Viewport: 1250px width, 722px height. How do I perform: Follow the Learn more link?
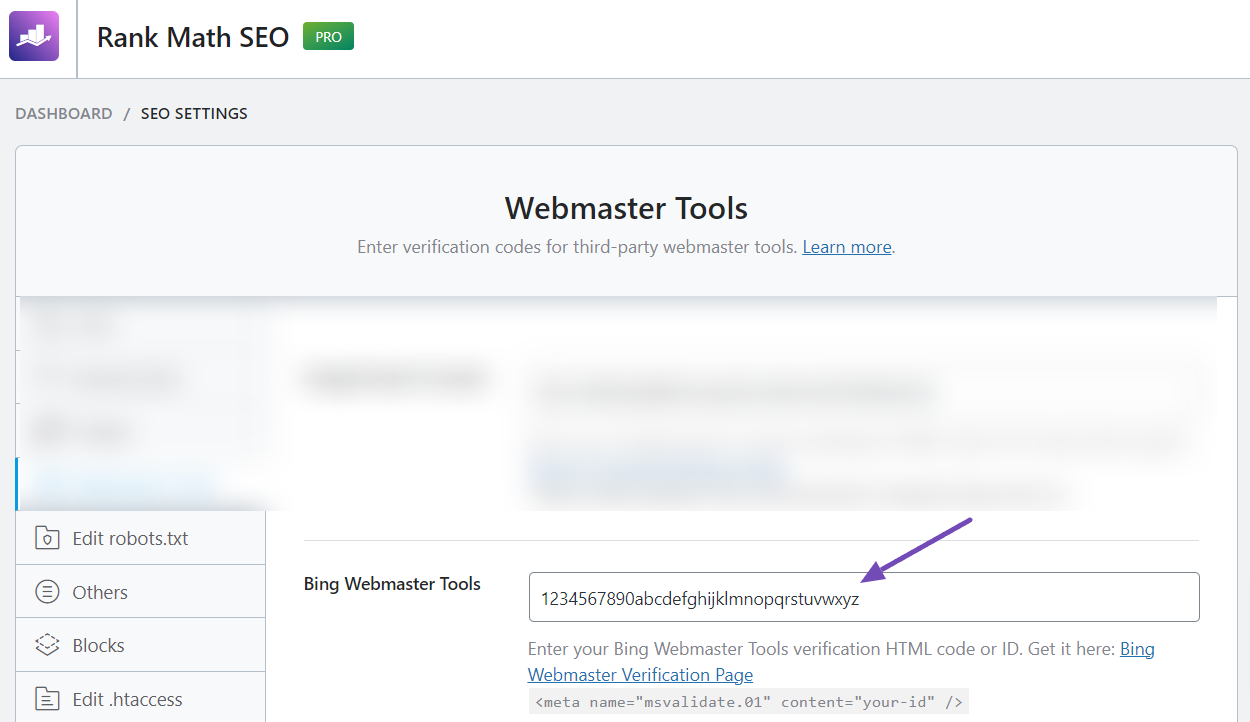(845, 246)
